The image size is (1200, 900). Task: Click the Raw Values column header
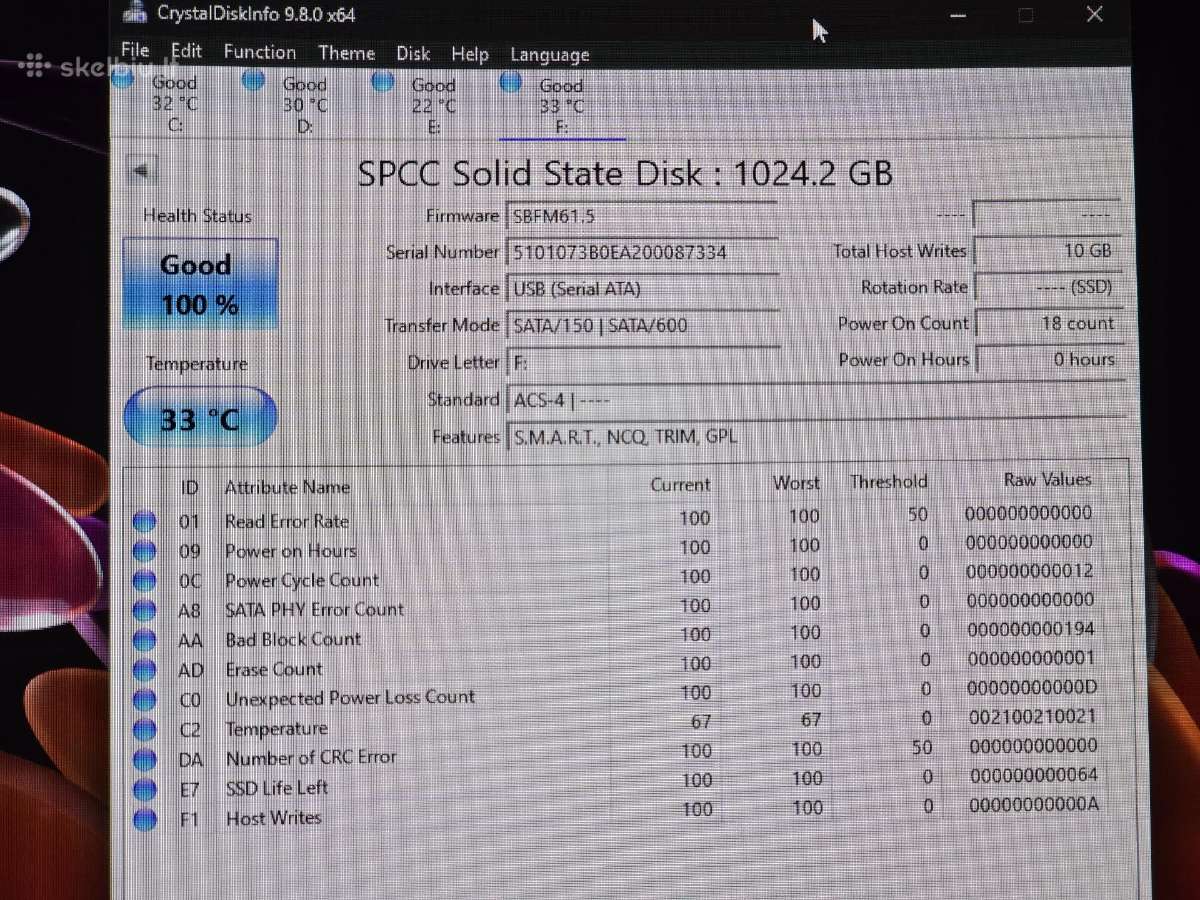tap(1048, 480)
